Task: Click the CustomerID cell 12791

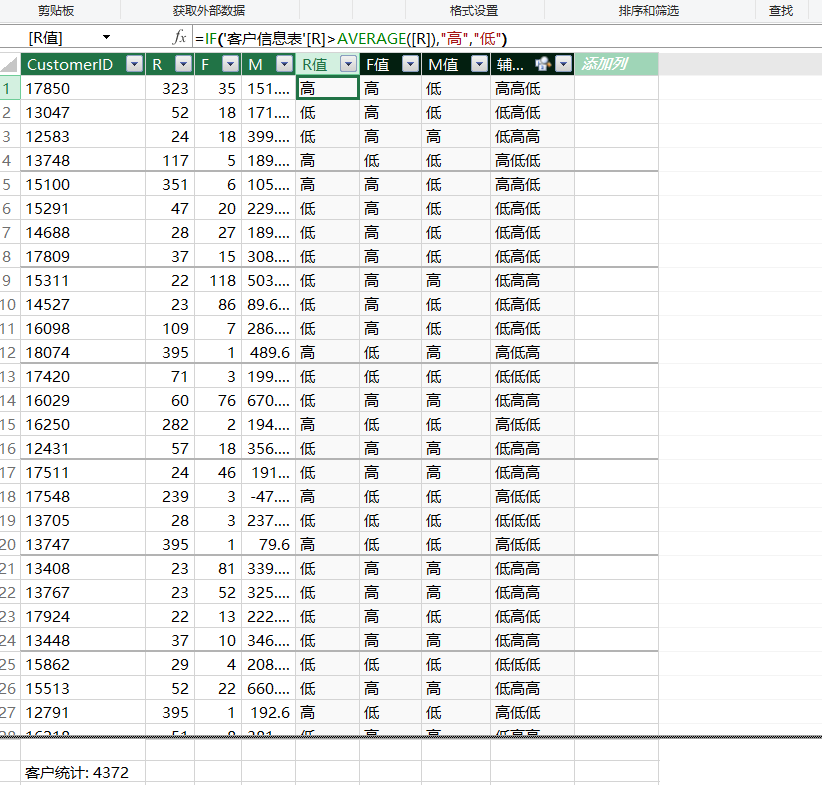Action: click(x=83, y=713)
